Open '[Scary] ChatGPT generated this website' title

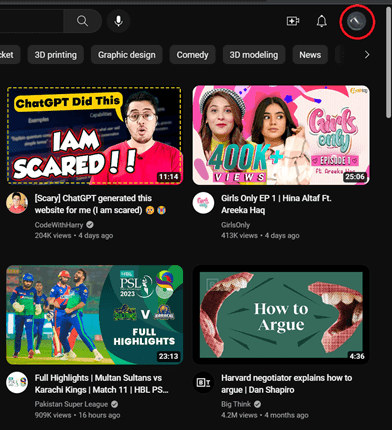[100, 204]
